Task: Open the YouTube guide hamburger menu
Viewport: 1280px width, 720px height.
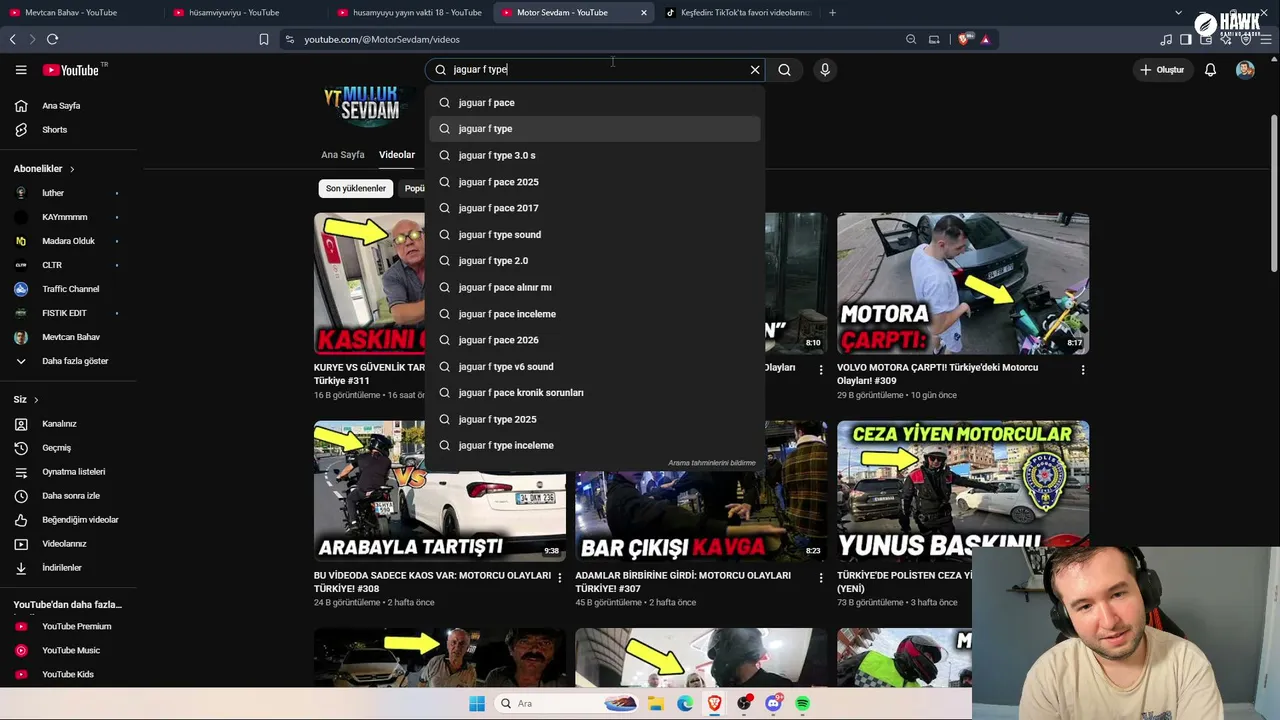Action: coord(21,70)
